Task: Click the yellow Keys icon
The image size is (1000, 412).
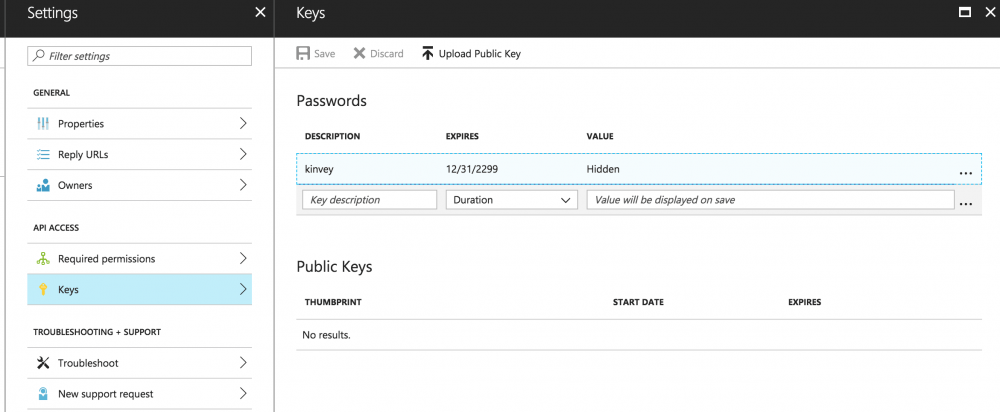Action: pyautogui.click(x=43, y=290)
